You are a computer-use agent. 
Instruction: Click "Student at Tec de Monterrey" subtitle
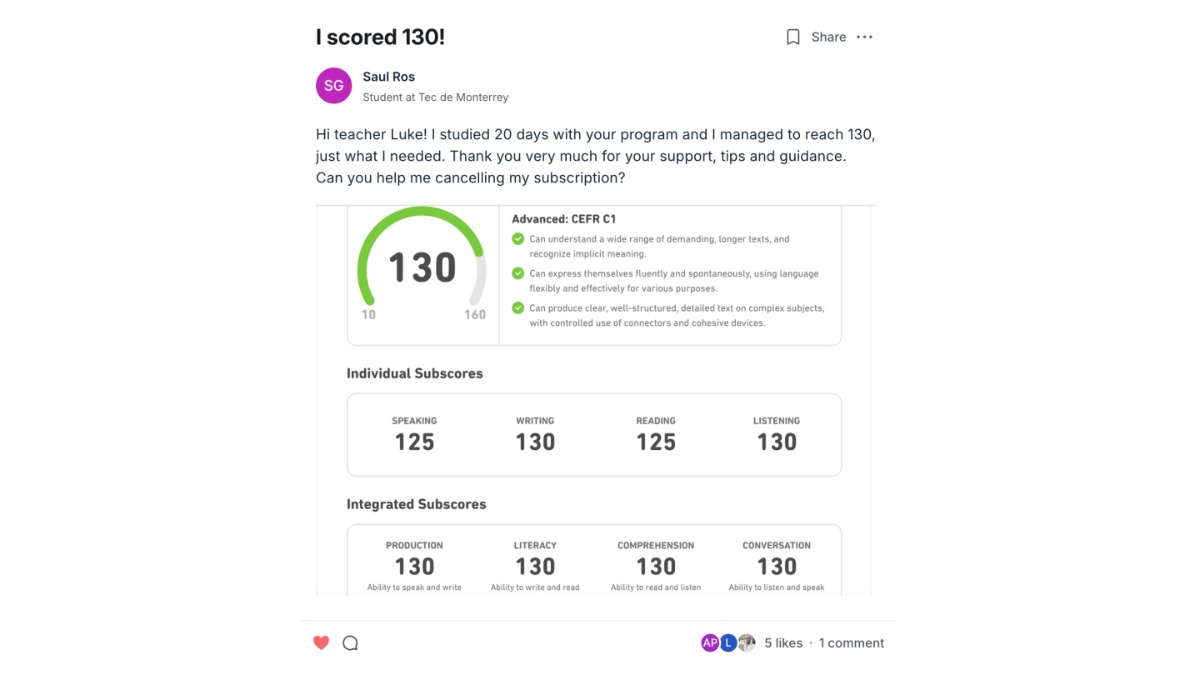435,97
